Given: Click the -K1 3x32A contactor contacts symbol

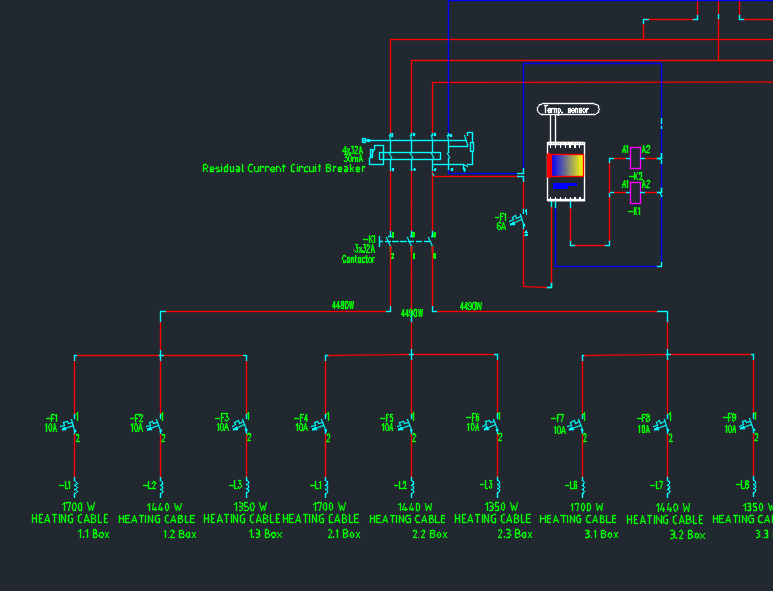Looking at the screenshot, I should coord(408,241).
